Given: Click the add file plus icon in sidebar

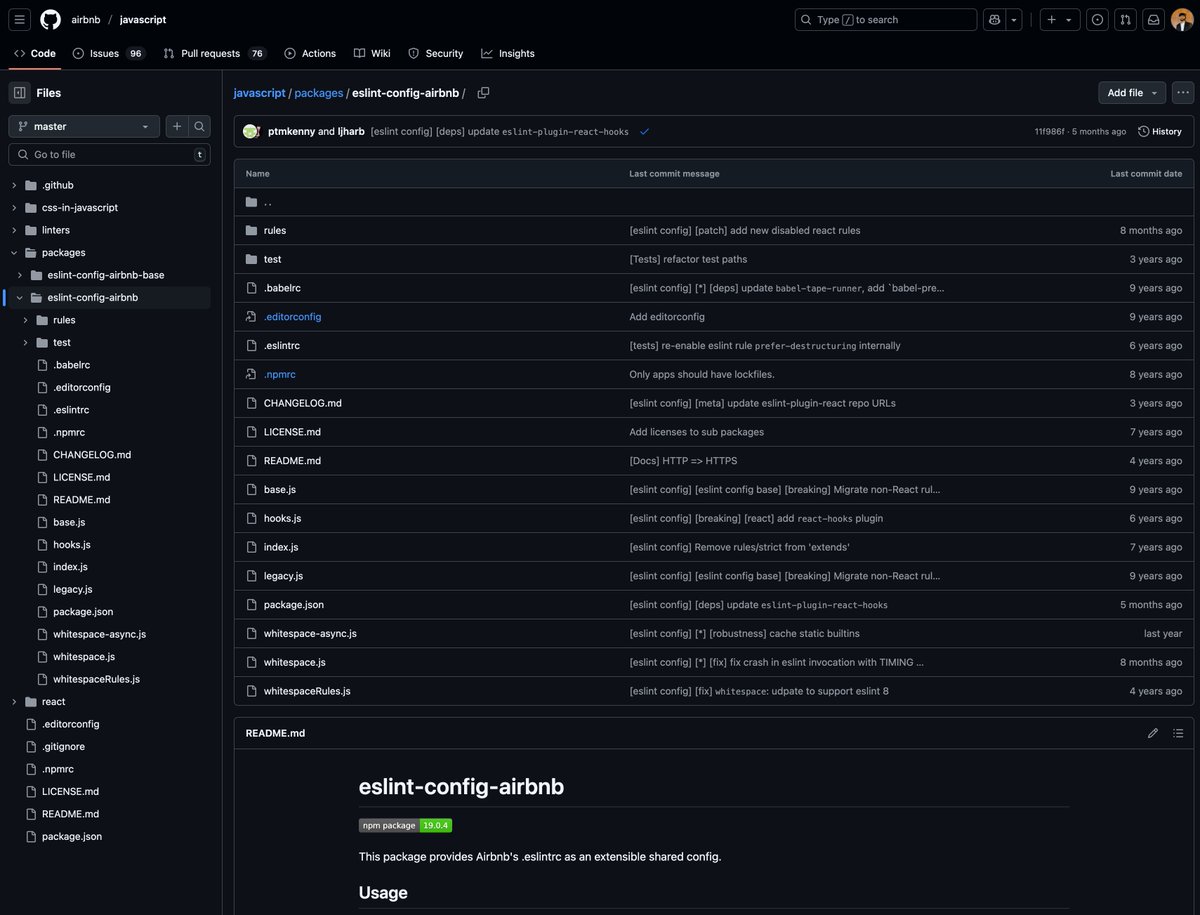Looking at the screenshot, I should click(177, 126).
